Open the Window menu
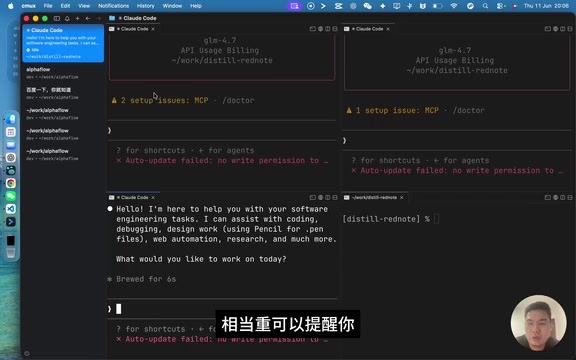 pos(172,6)
